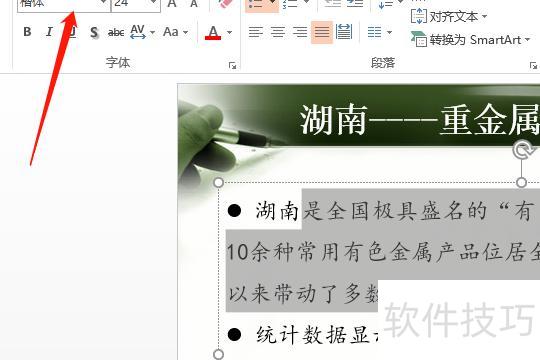Apply distributed alignment
Image resolution: width=540 pixels, height=360 pixels.
344,32
